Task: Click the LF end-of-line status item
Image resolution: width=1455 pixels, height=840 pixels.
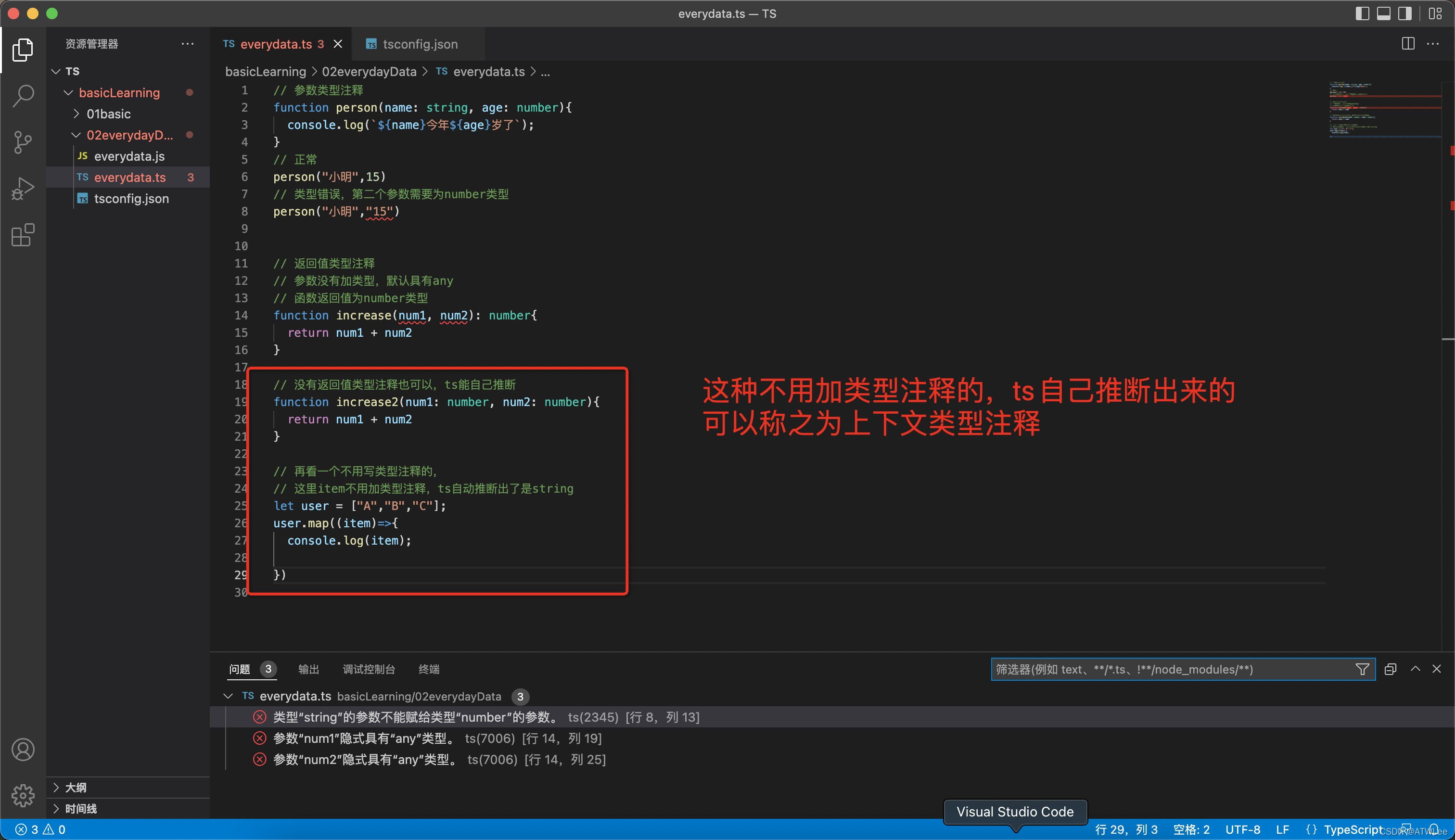Action: coord(1282,829)
